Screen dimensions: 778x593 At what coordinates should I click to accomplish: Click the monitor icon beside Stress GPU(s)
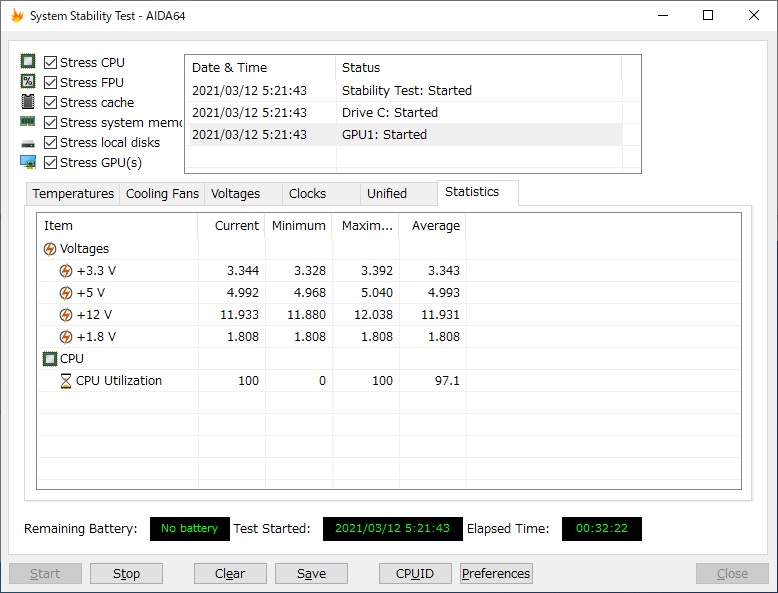click(x=28, y=162)
